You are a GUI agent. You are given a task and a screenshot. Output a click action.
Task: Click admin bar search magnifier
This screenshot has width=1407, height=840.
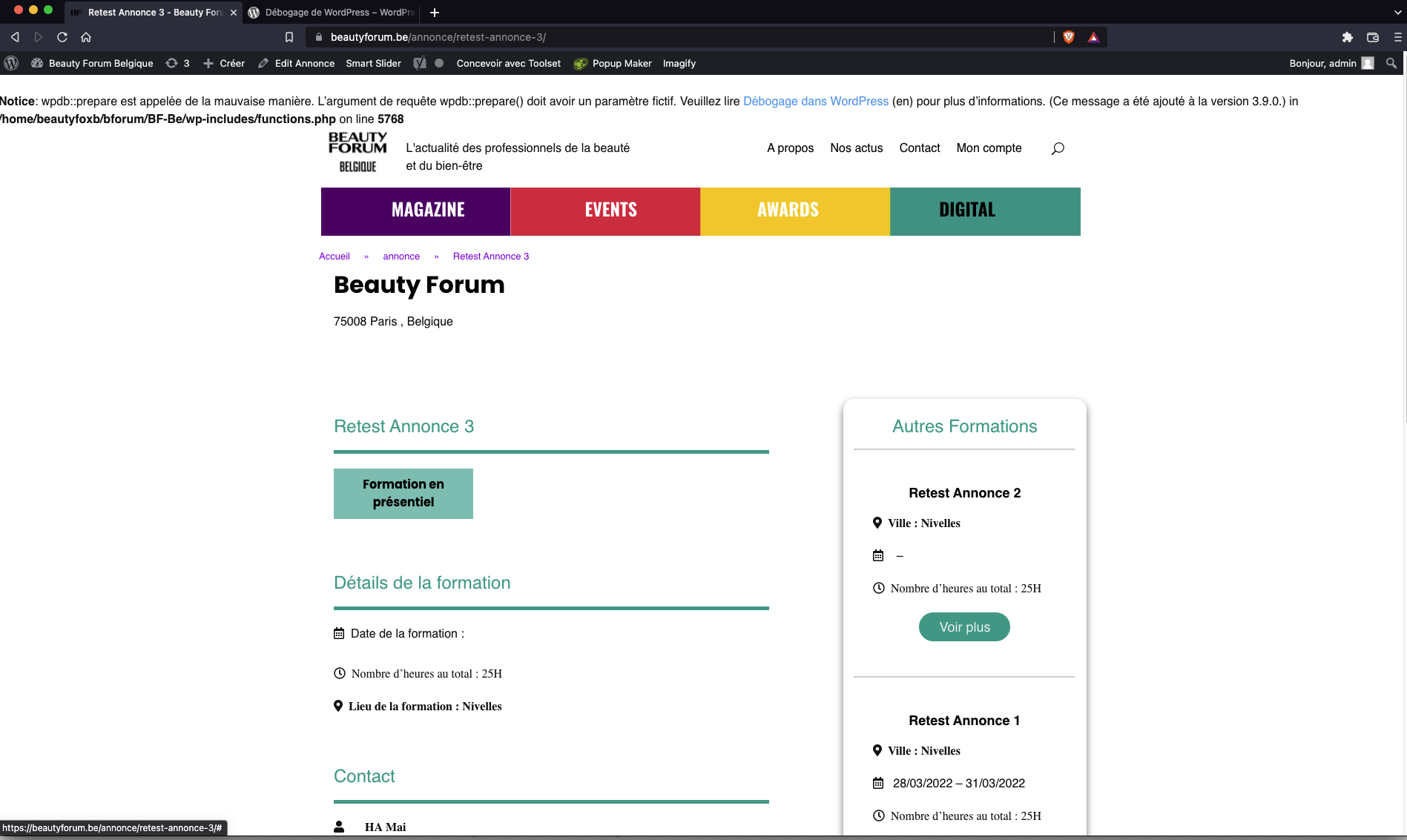(x=1391, y=63)
